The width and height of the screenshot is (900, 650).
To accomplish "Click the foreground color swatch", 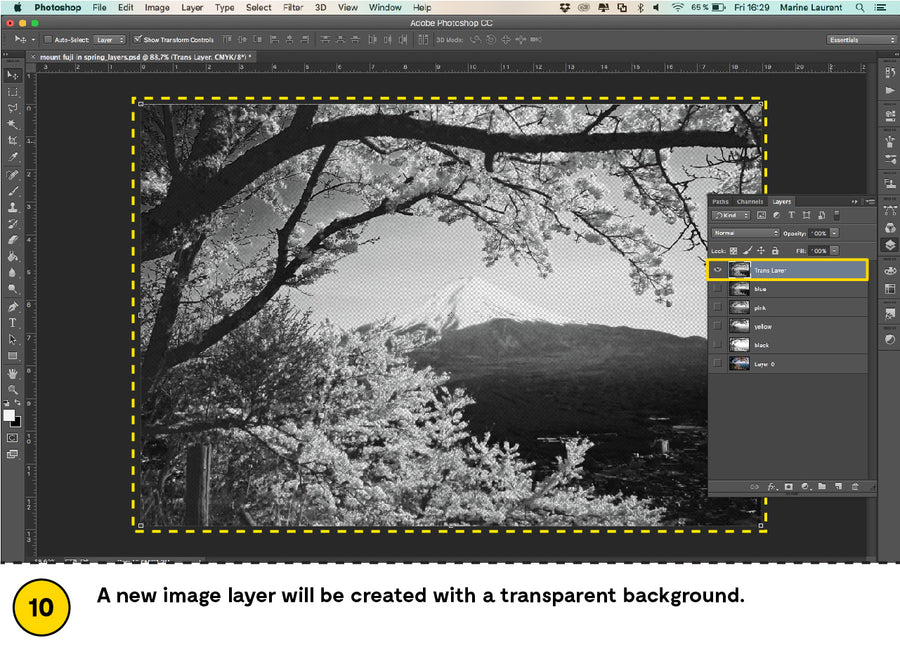I will coord(9,415).
